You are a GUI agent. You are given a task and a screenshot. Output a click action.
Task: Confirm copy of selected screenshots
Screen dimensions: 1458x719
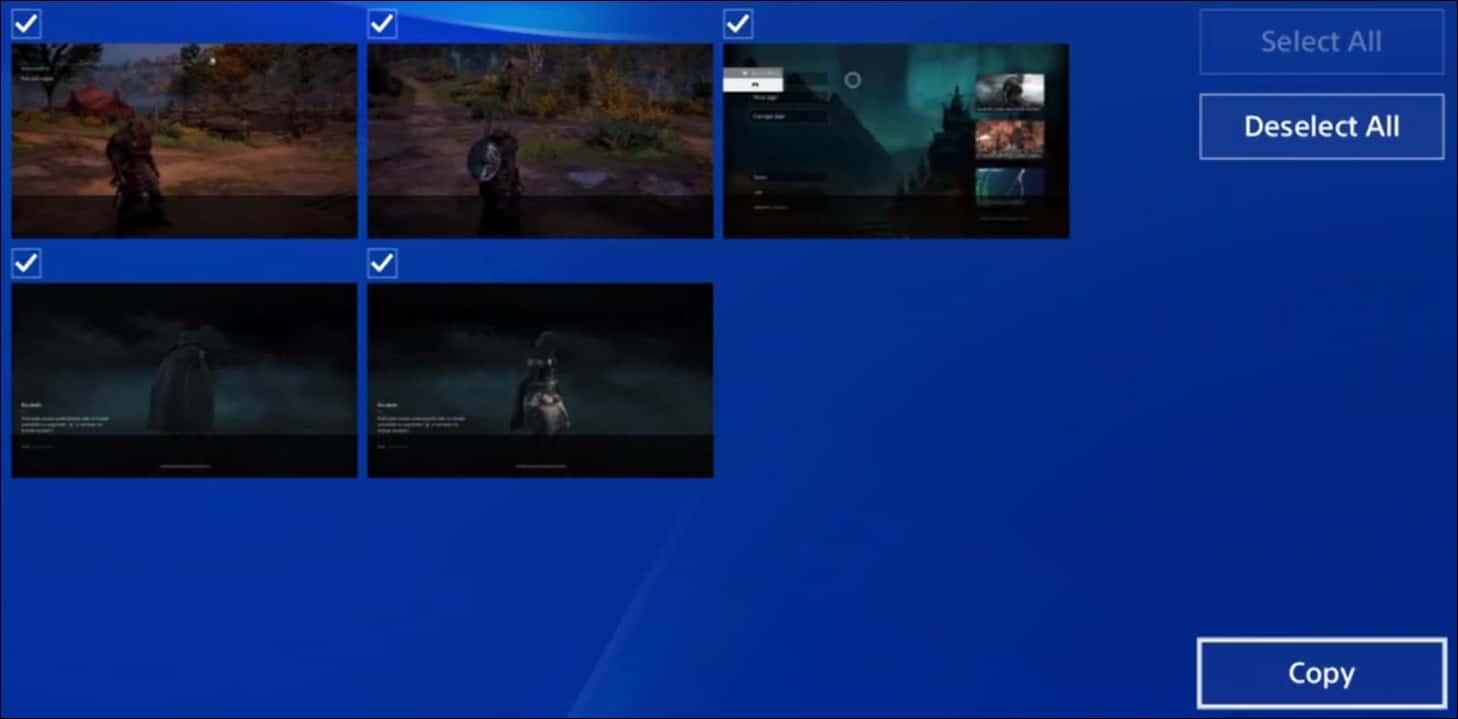click(1321, 673)
